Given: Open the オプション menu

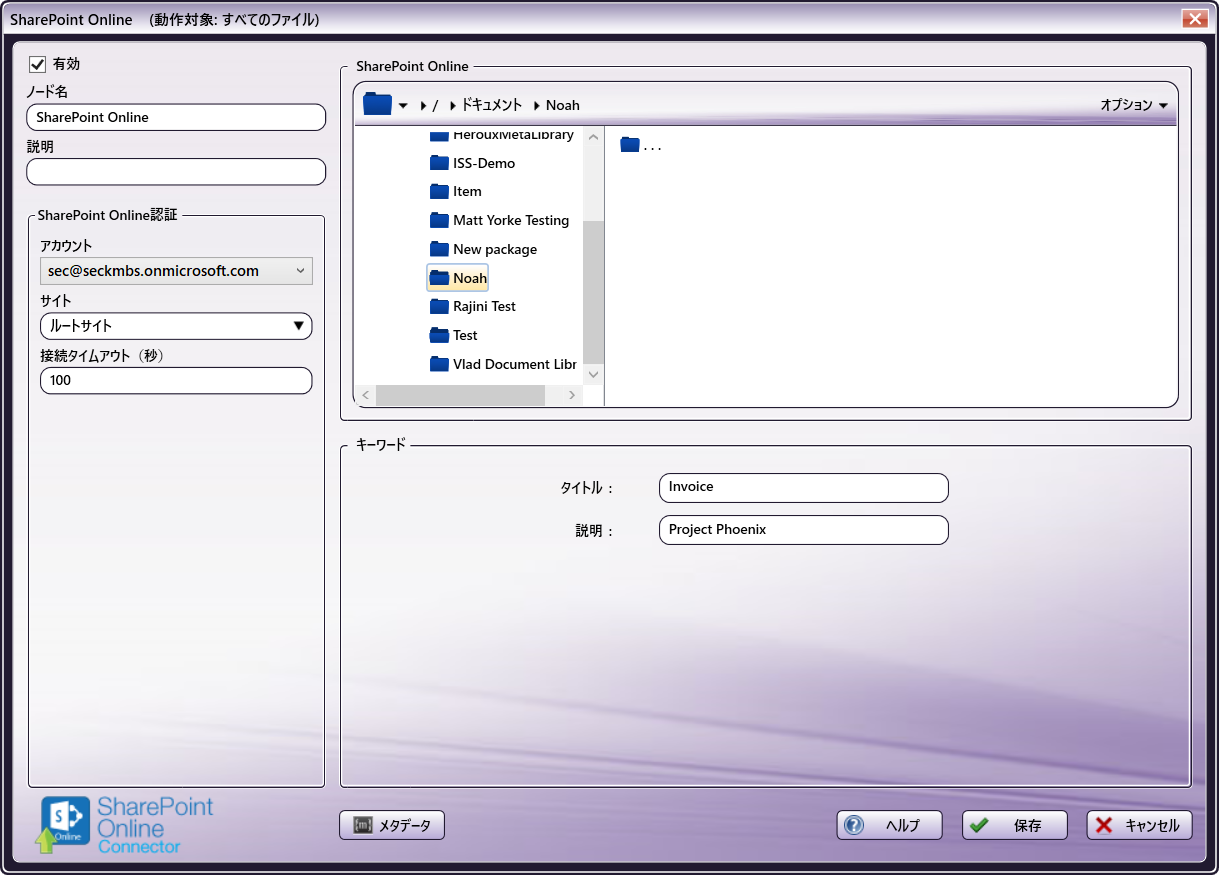Looking at the screenshot, I should click(x=1134, y=105).
